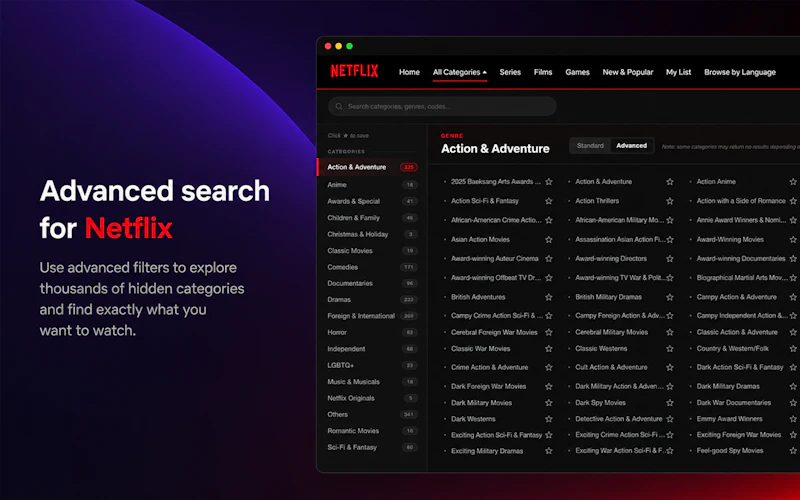This screenshot has width=800, height=500.
Task: Star the Detective Action & Adventure category
Action: [670, 419]
